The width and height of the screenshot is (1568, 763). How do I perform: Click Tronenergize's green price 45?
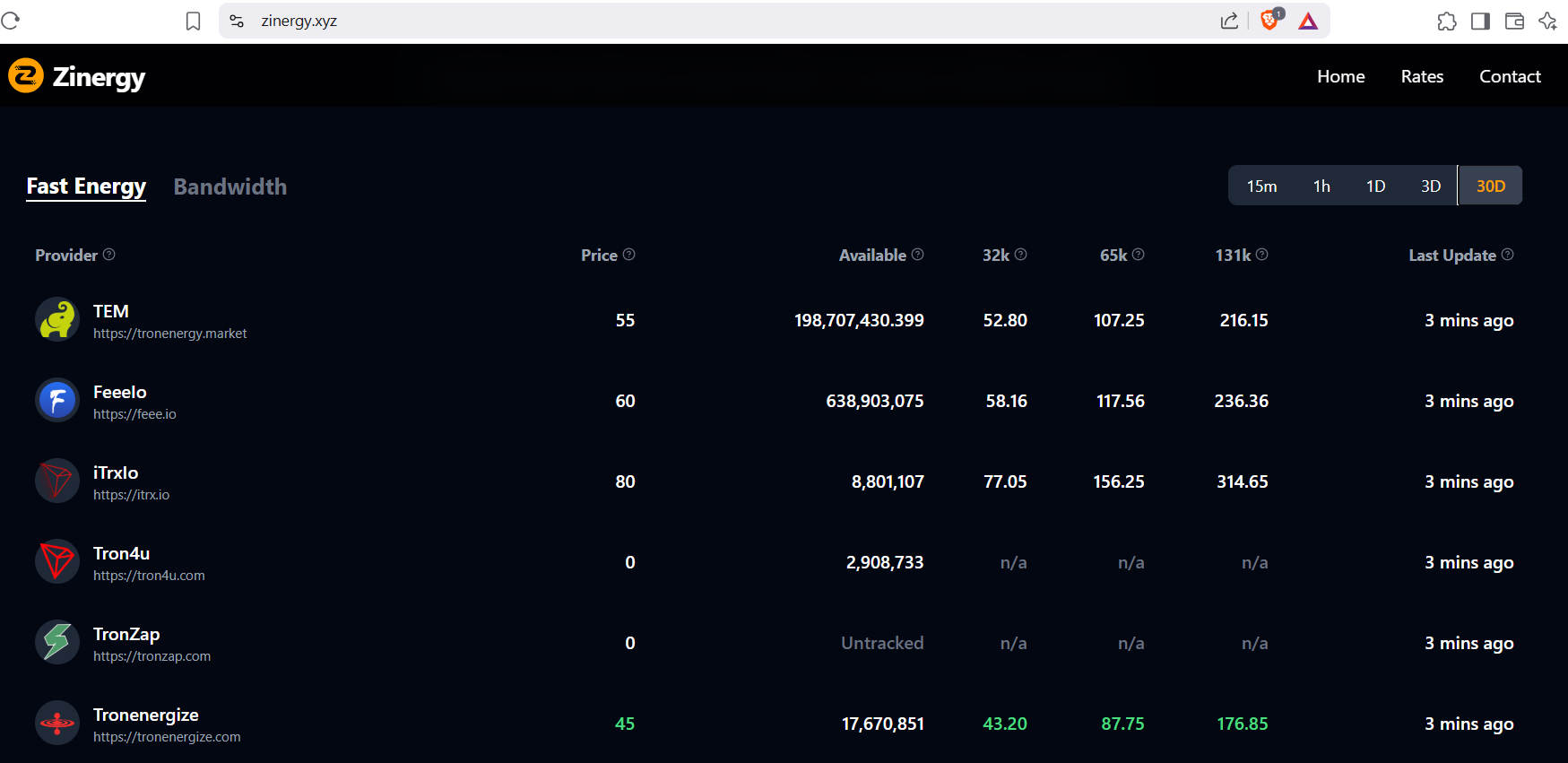click(x=625, y=724)
